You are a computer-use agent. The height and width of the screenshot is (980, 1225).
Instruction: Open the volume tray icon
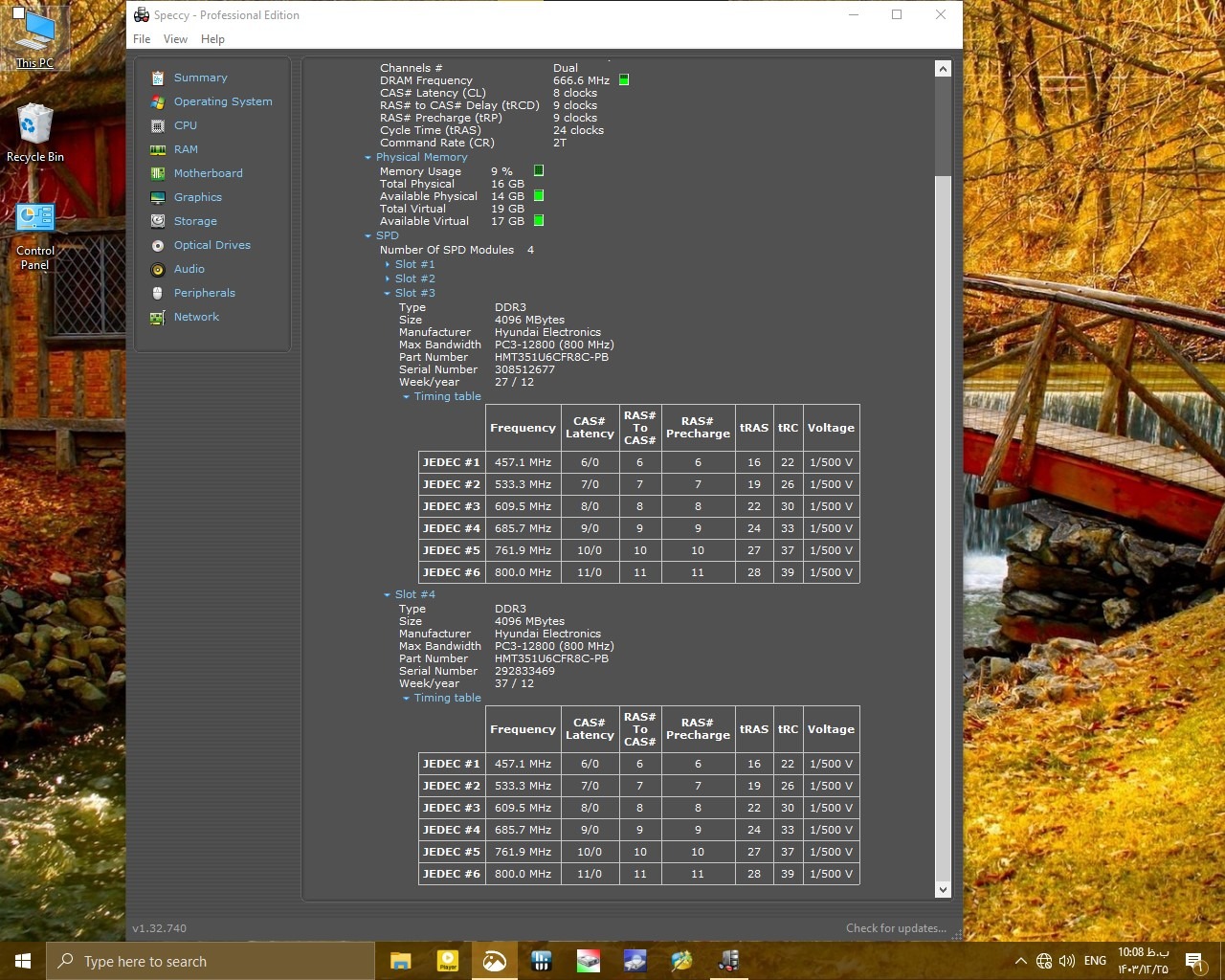pyautogui.click(x=1067, y=961)
